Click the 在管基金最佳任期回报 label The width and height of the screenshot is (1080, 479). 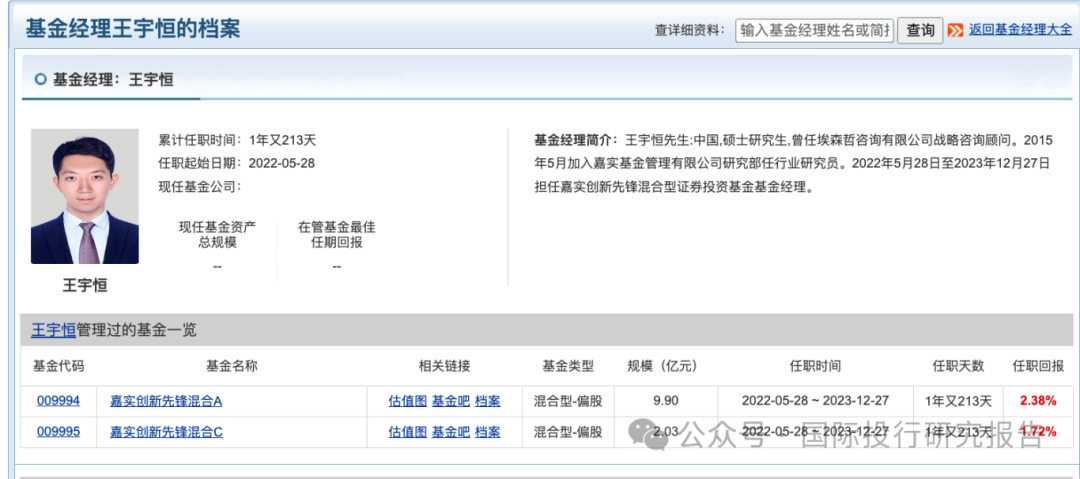pos(336,235)
